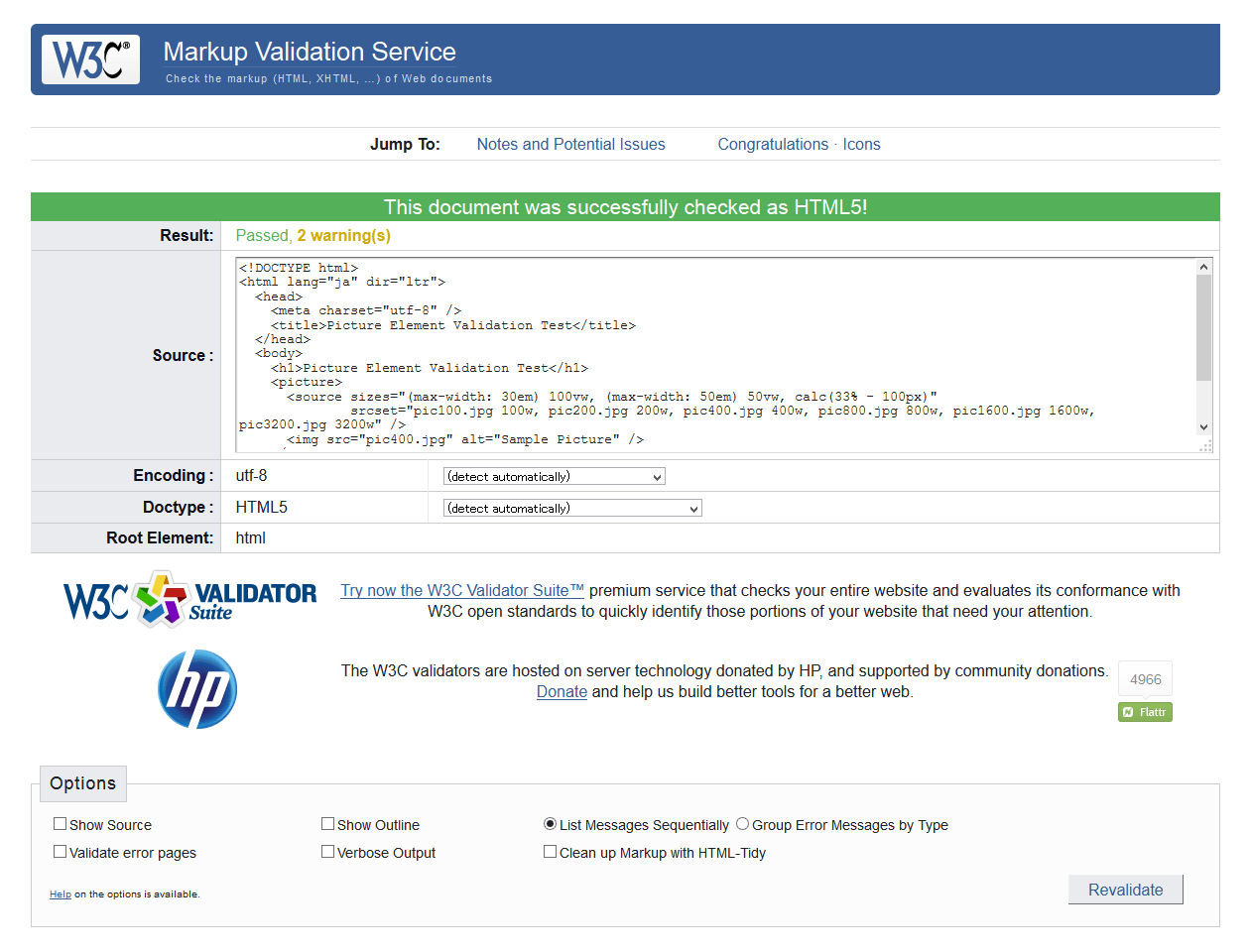Open the Icons section link
Screen dimensions: 1250x952
[861, 144]
